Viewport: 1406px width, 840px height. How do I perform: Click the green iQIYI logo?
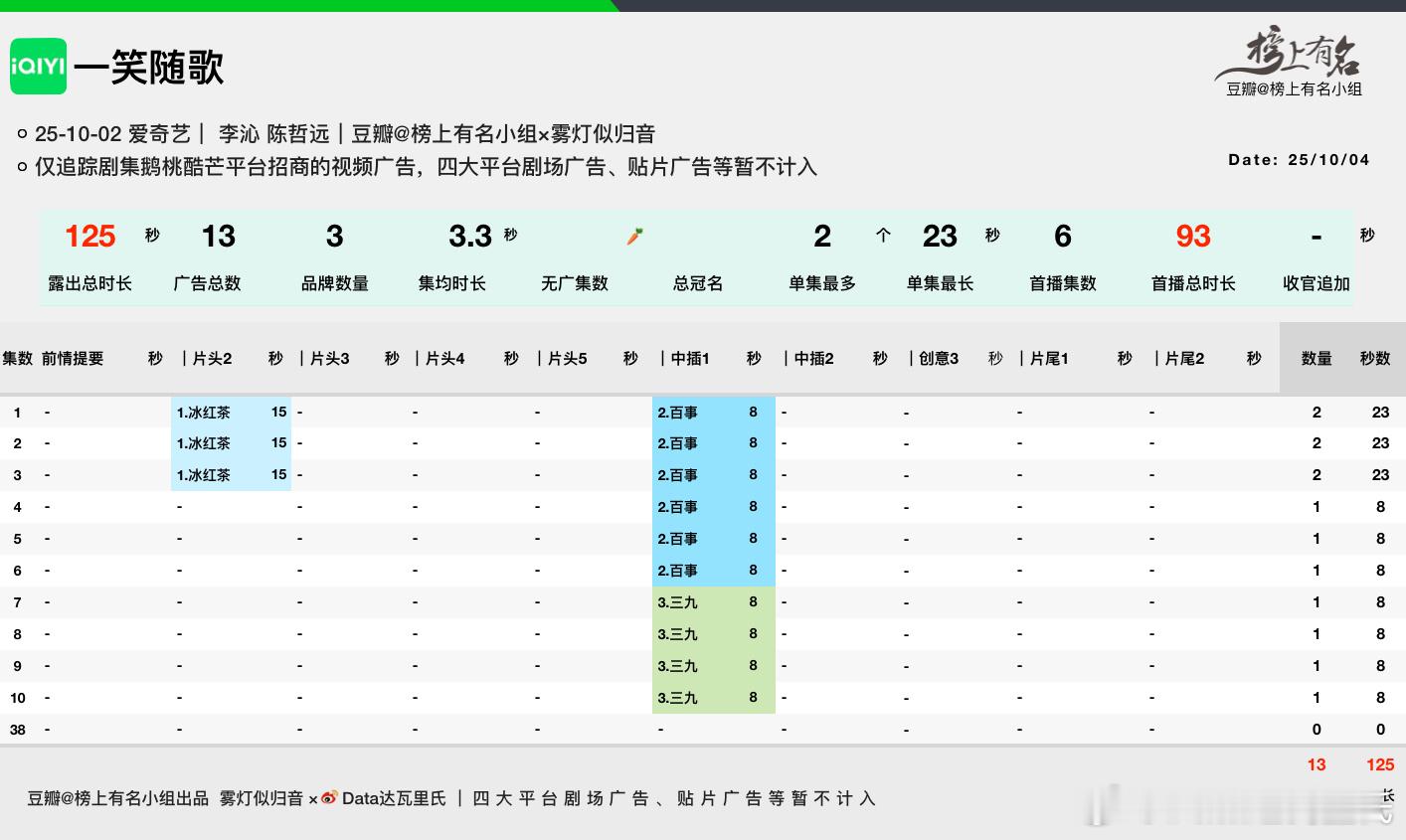39,67
